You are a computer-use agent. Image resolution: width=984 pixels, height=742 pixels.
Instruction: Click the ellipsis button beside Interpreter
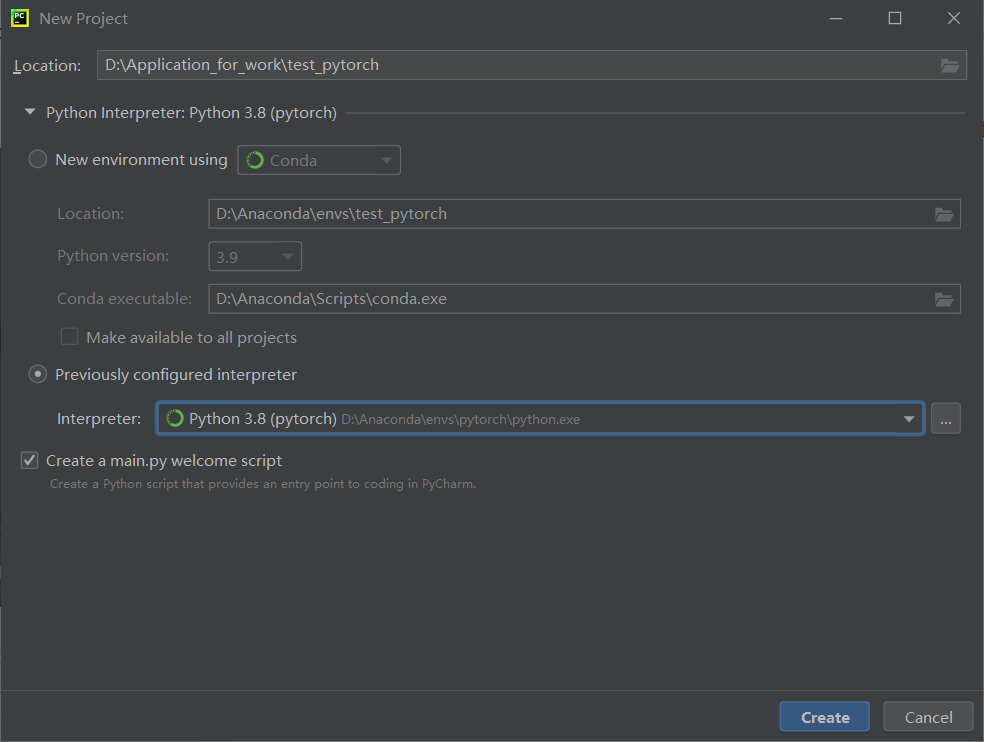pos(946,418)
